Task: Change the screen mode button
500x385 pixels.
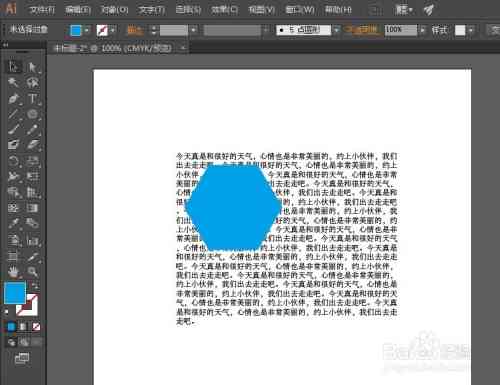Action: point(22,358)
